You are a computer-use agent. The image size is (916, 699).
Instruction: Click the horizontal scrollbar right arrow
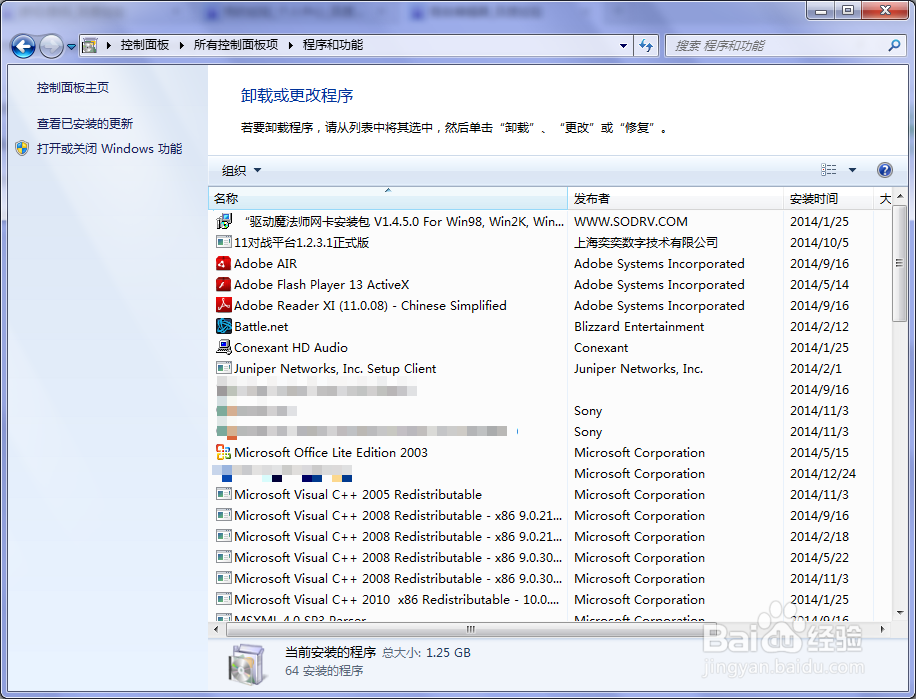pyautogui.click(x=882, y=630)
